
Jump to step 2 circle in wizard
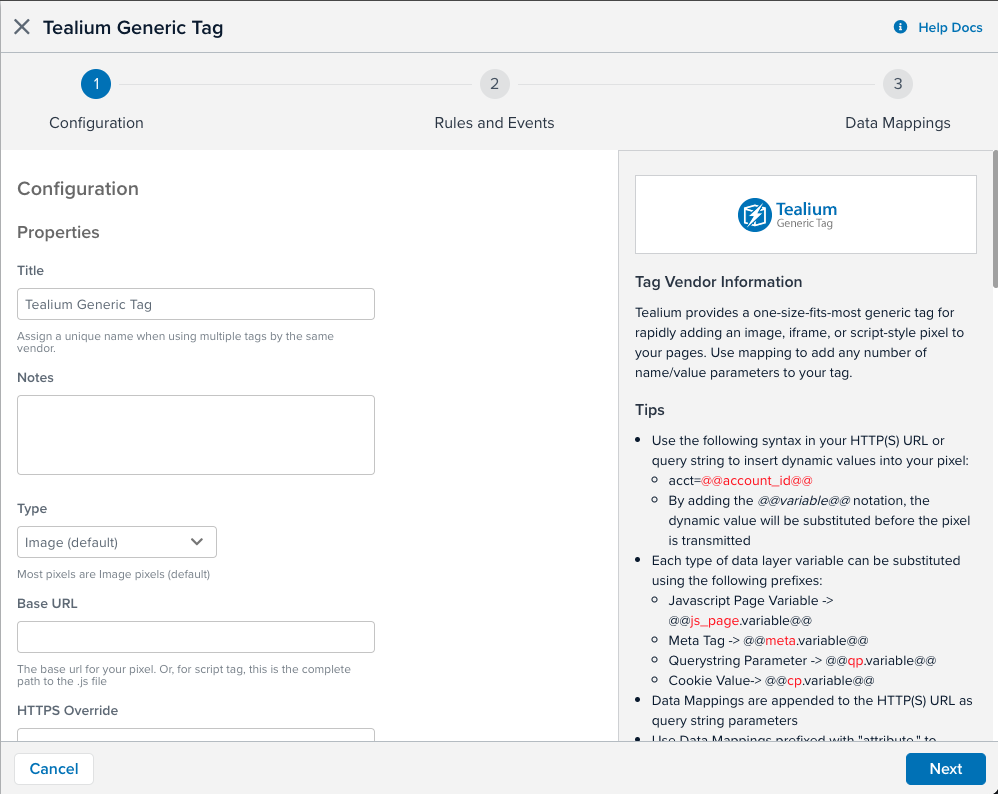(x=494, y=84)
